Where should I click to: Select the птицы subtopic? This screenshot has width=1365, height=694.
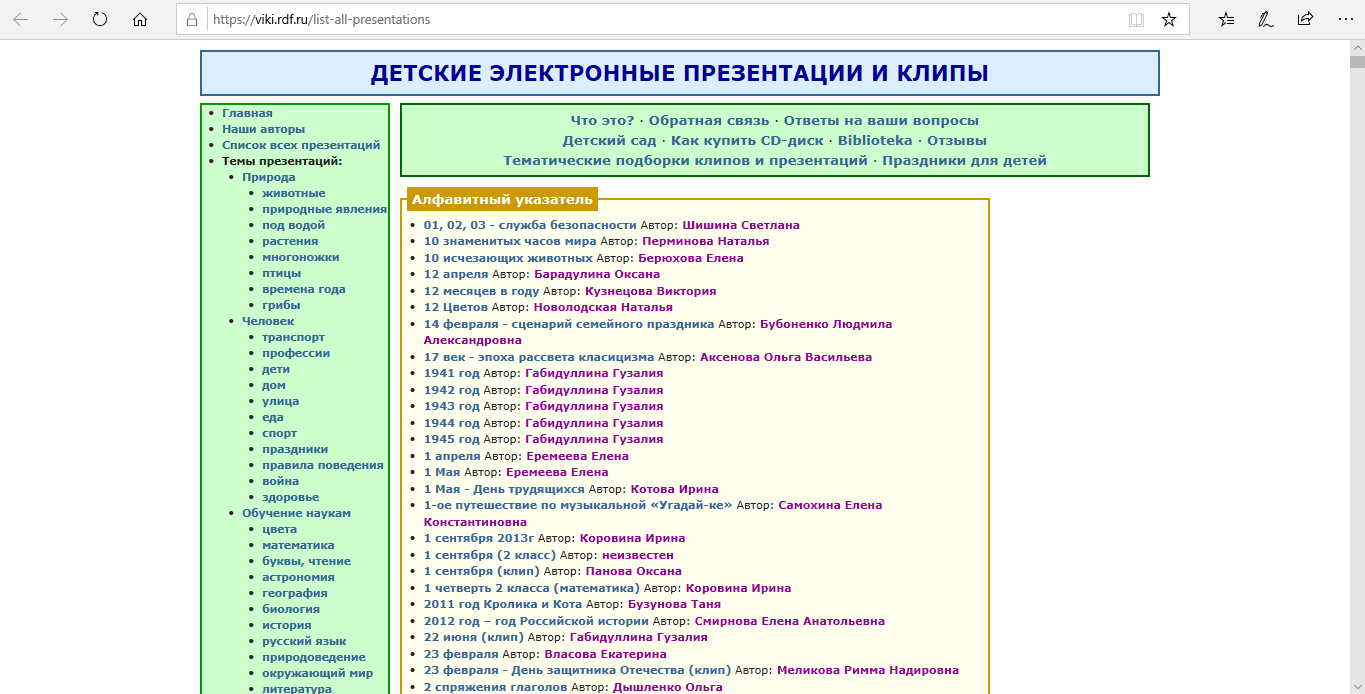click(x=281, y=273)
